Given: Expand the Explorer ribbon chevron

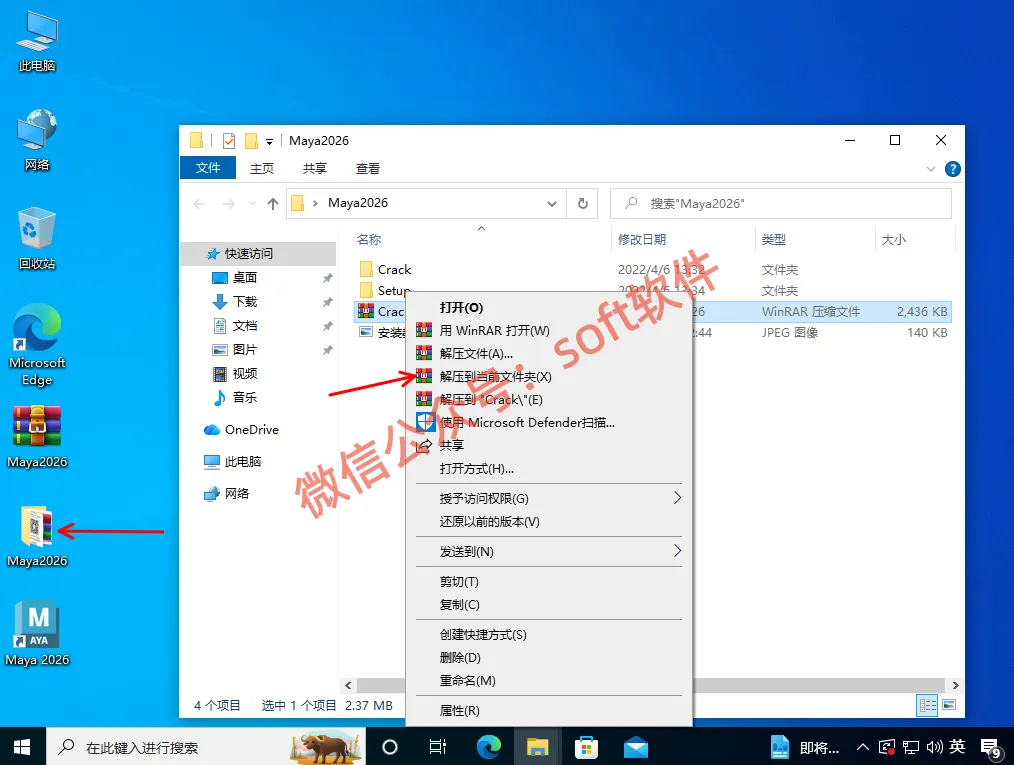Looking at the screenshot, I should pos(931,169).
